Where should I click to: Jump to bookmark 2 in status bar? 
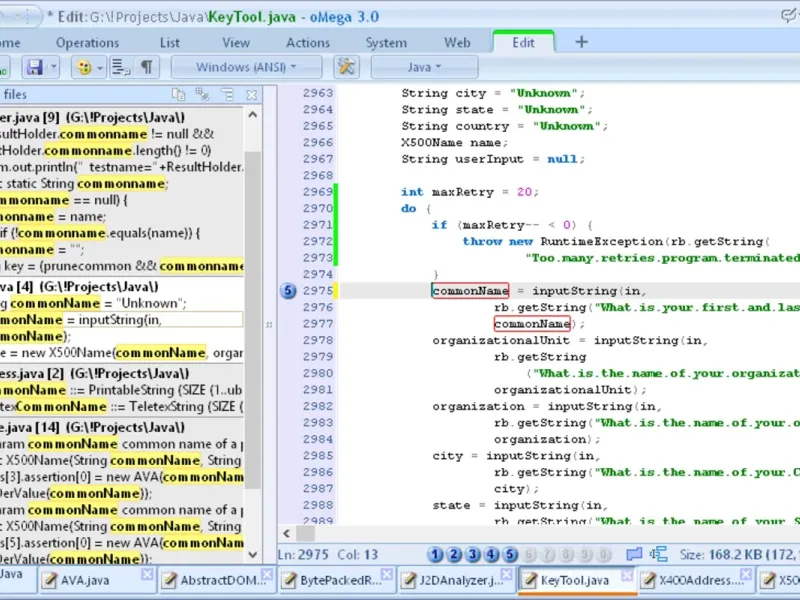click(454, 554)
